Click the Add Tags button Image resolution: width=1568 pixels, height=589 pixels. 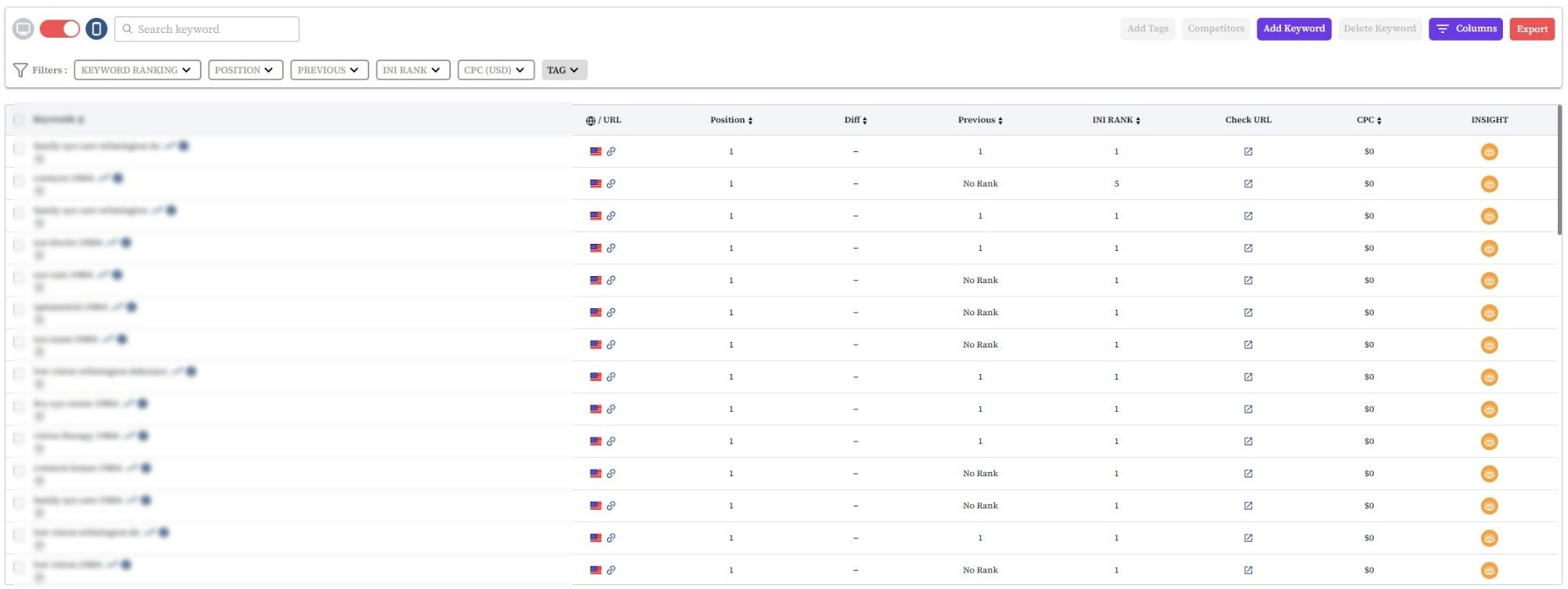(1148, 29)
